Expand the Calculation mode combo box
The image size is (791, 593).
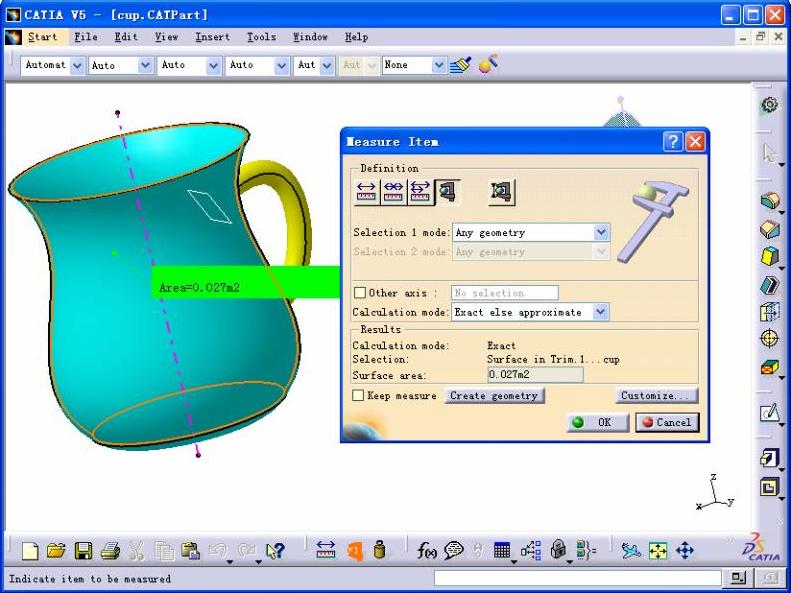[x=600, y=312]
